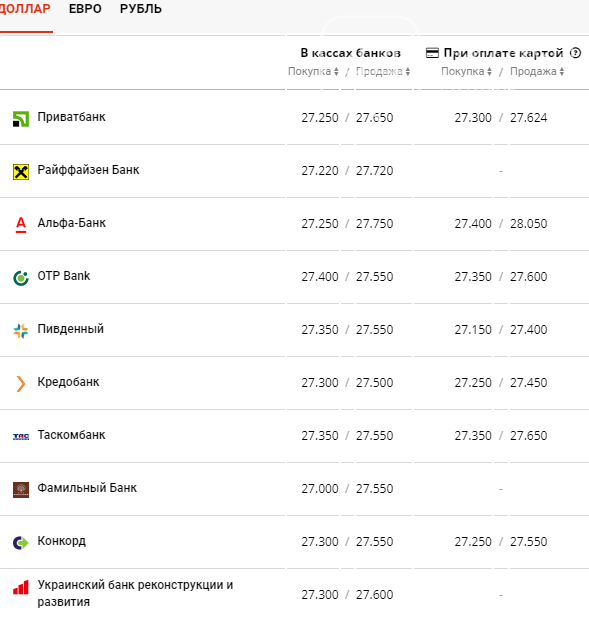Click the Таскомбанк TAC logo icon
The height and width of the screenshot is (621, 589).
(x=21, y=437)
